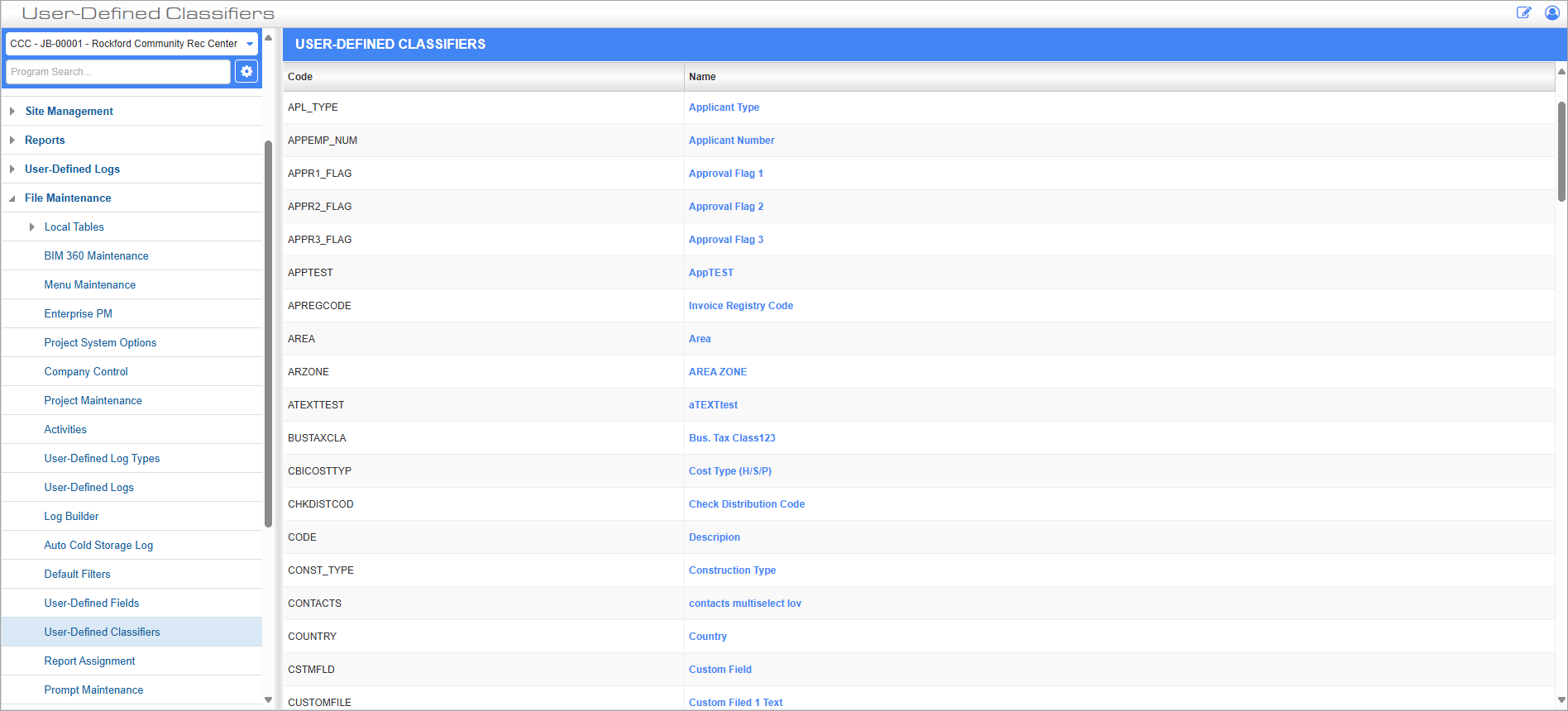Open User-Defined Fields
The image size is (1568, 711).
[92, 603]
